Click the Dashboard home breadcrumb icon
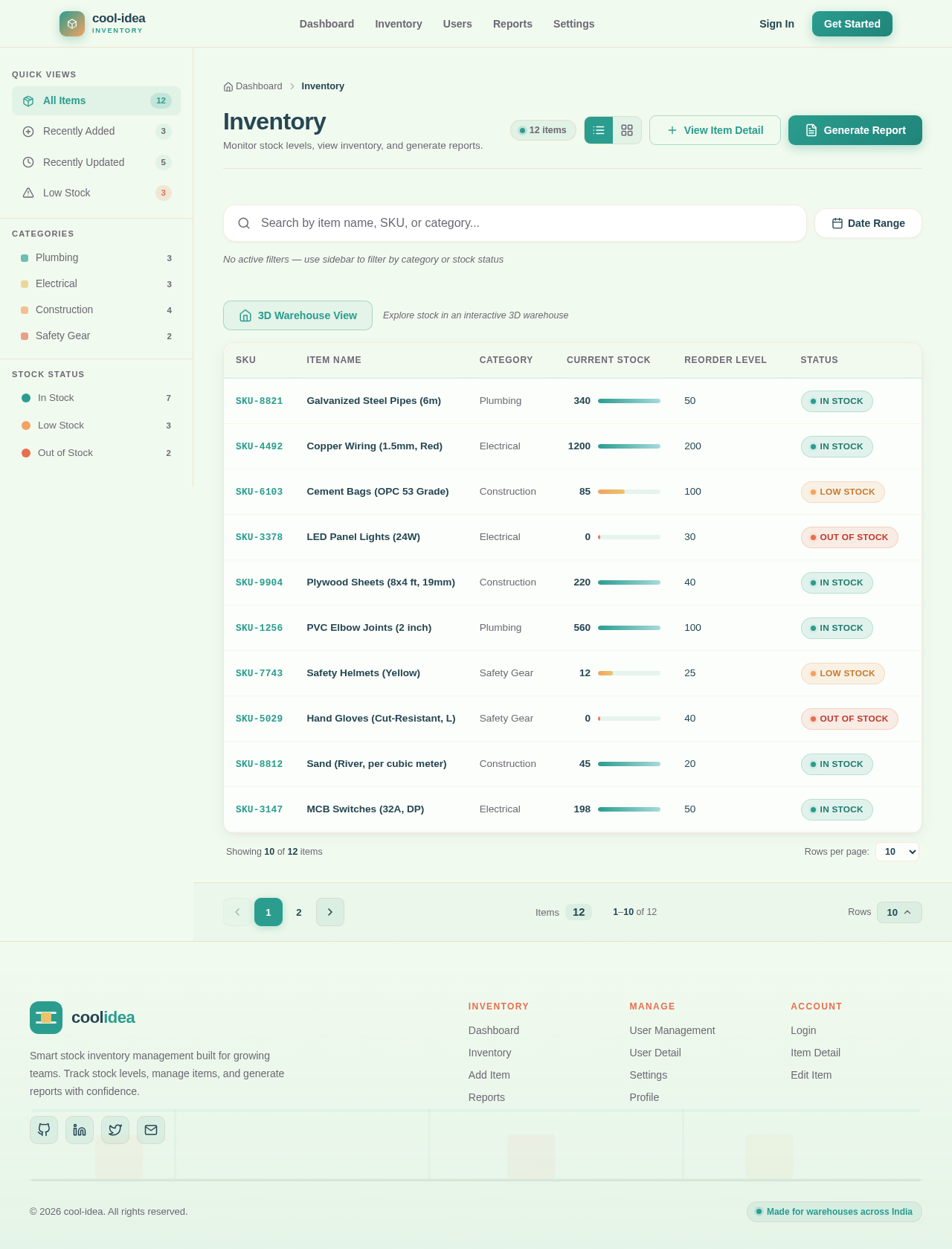The height and width of the screenshot is (1249, 952). tap(228, 86)
